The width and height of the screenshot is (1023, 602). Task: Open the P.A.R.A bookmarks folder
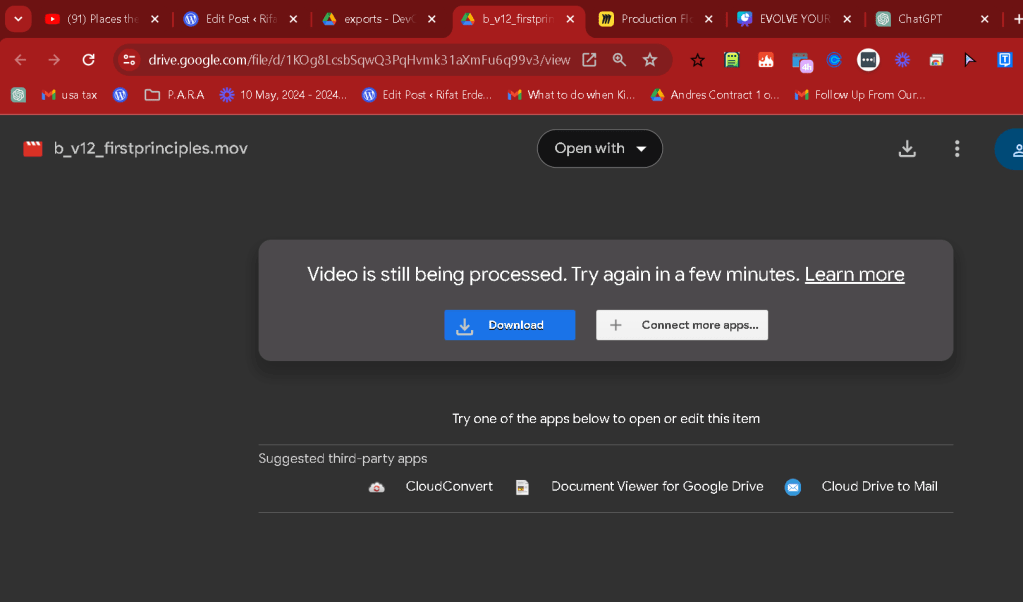coord(174,95)
